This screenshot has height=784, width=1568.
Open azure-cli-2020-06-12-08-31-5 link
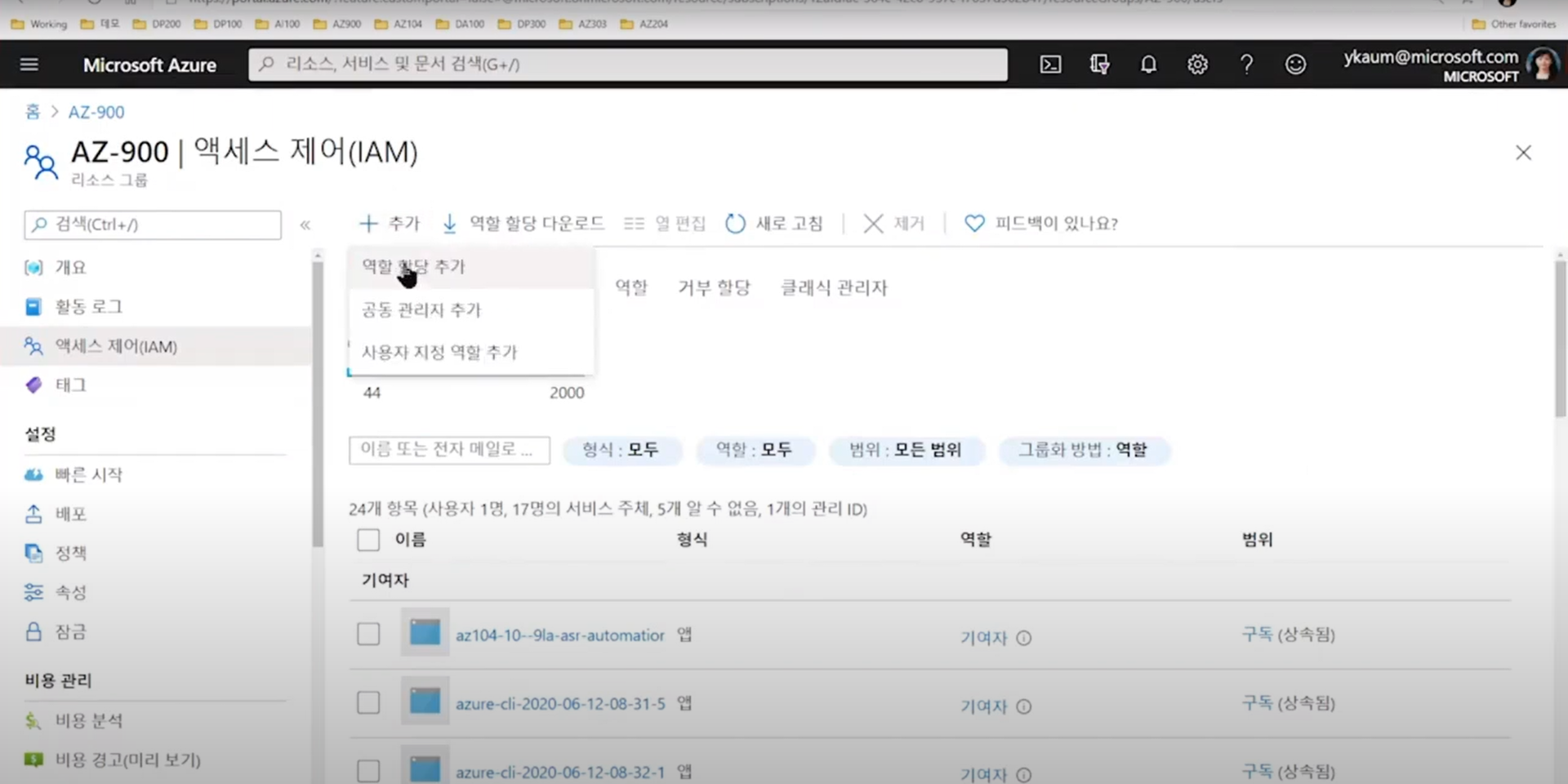coord(560,704)
